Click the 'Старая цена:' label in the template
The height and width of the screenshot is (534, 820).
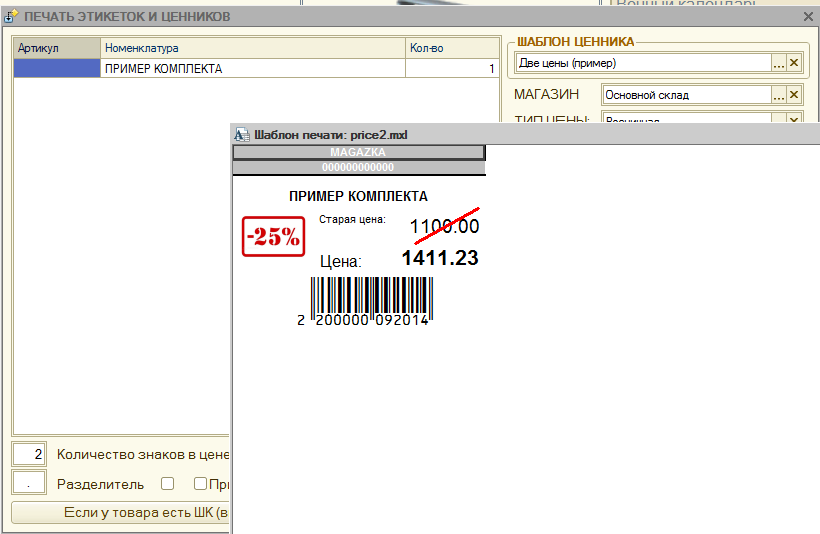click(352, 220)
